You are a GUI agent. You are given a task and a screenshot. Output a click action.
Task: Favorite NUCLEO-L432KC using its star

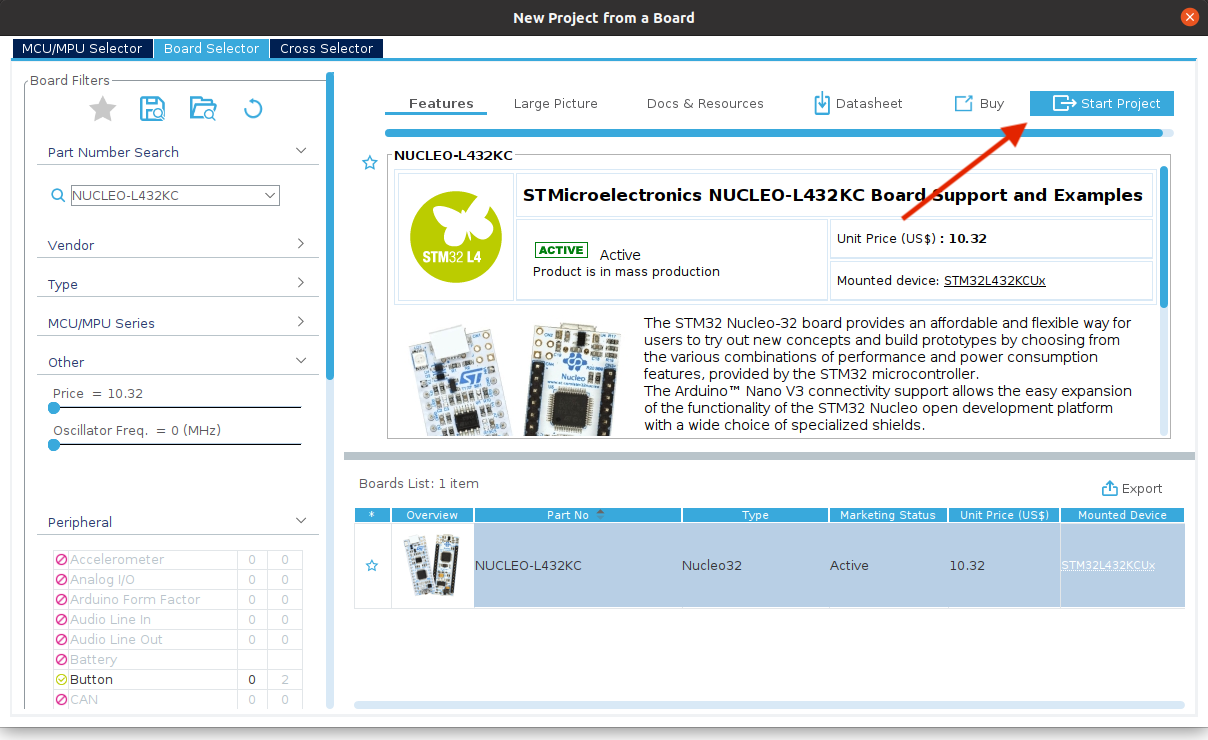pyautogui.click(x=371, y=565)
